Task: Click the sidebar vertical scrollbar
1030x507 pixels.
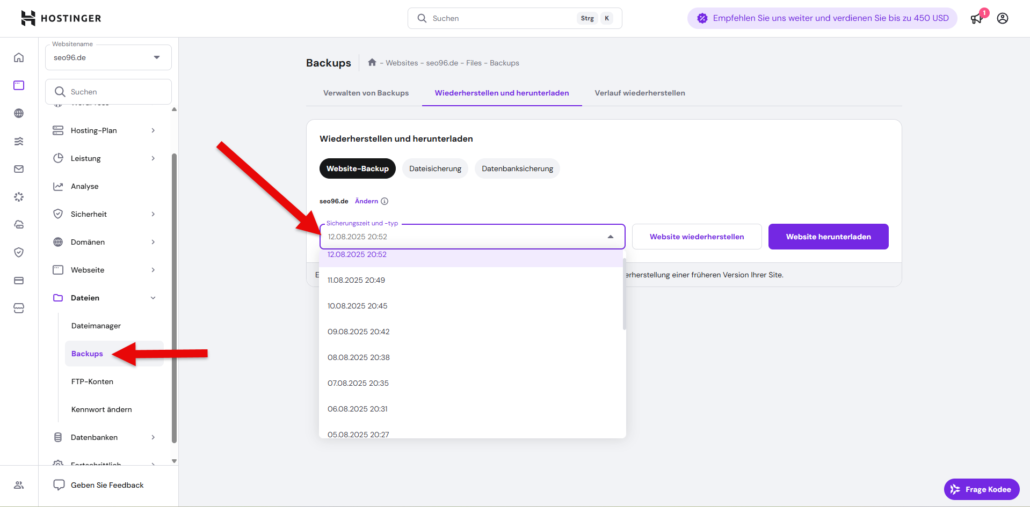Action: click(174, 298)
